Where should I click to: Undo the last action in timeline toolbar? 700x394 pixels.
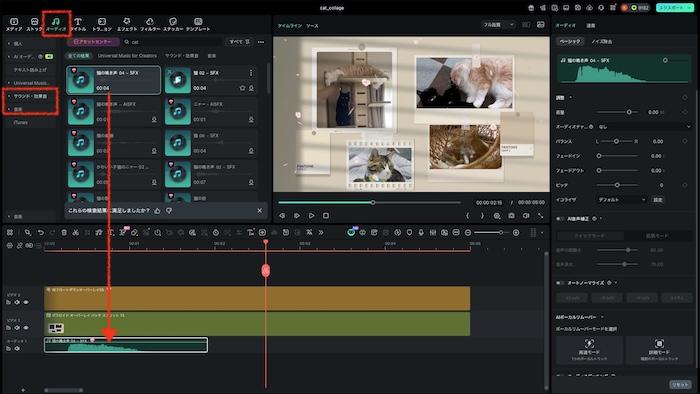click(x=41, y=232)
